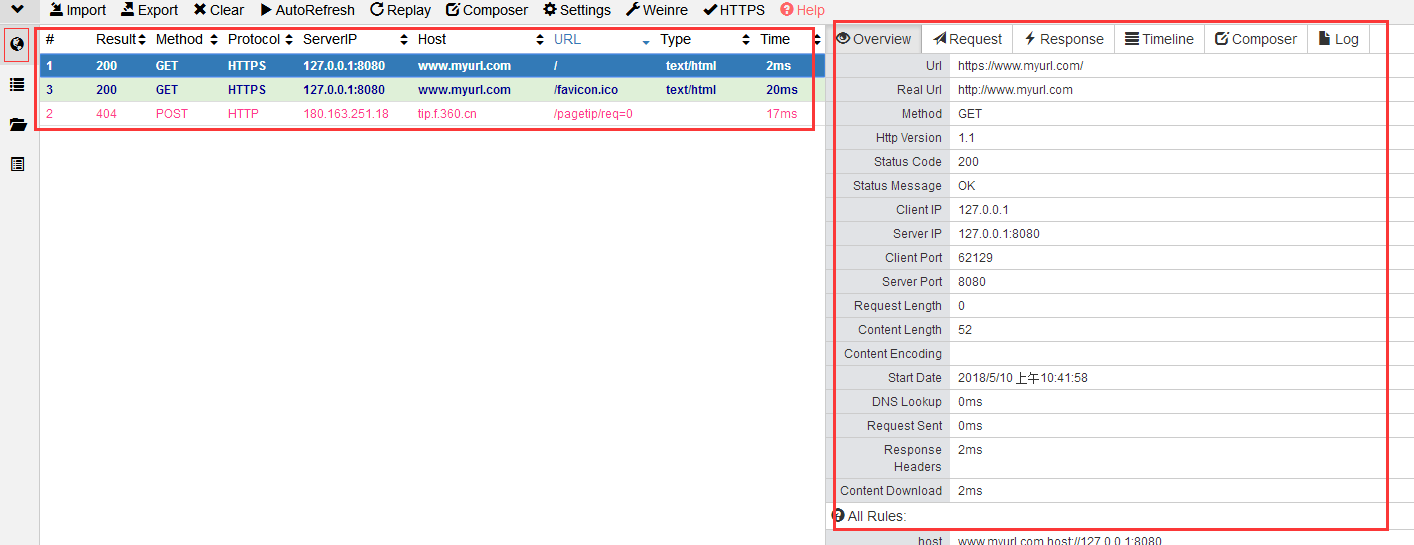Screen dimensions: 1414x545
Task: Open the Rules list icon in sidebar
Action: pyautogui.click(x=17, y=85)
